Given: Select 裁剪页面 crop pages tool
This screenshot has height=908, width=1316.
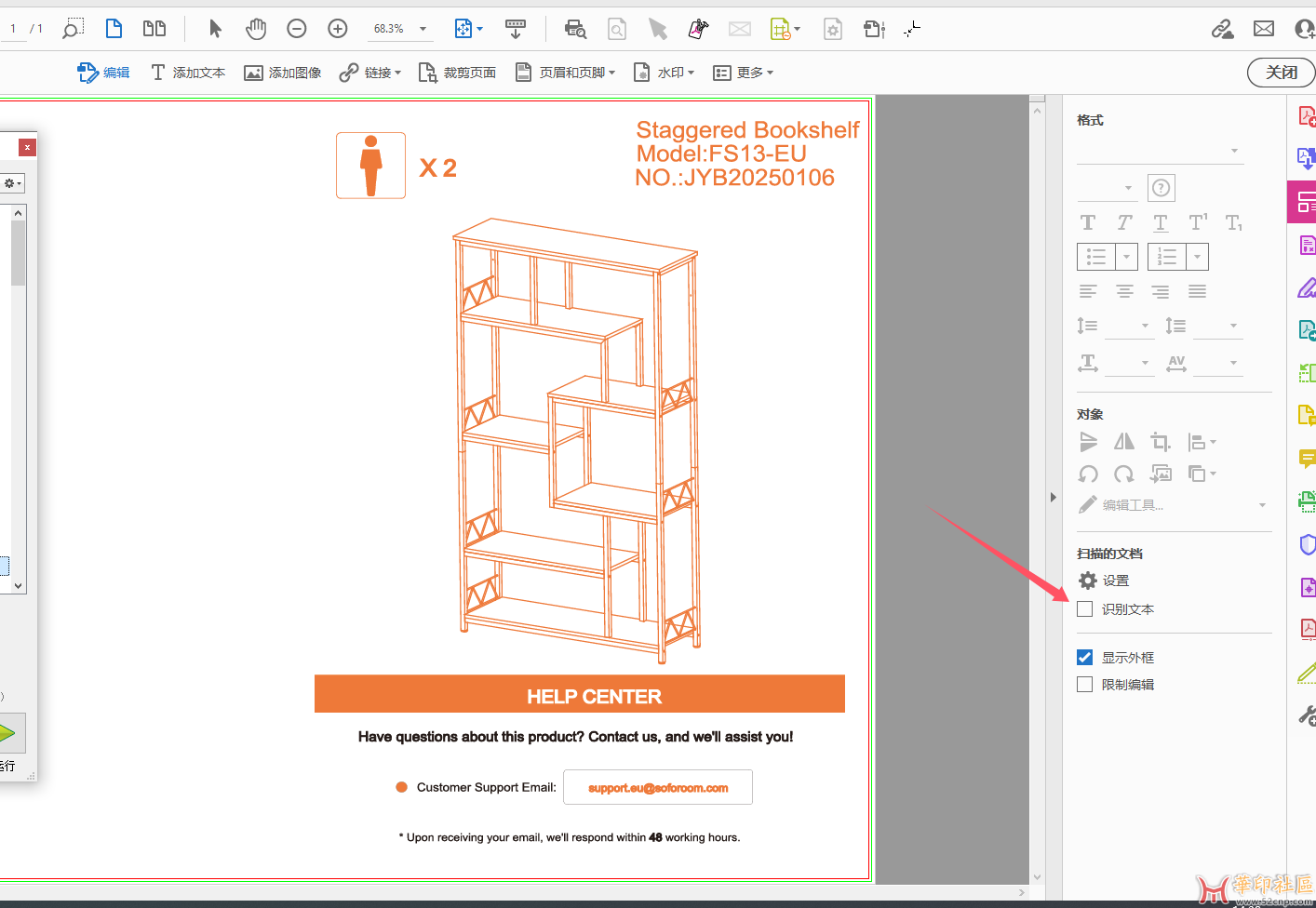Looking at the screenshot, I should [x=457, y=73].
